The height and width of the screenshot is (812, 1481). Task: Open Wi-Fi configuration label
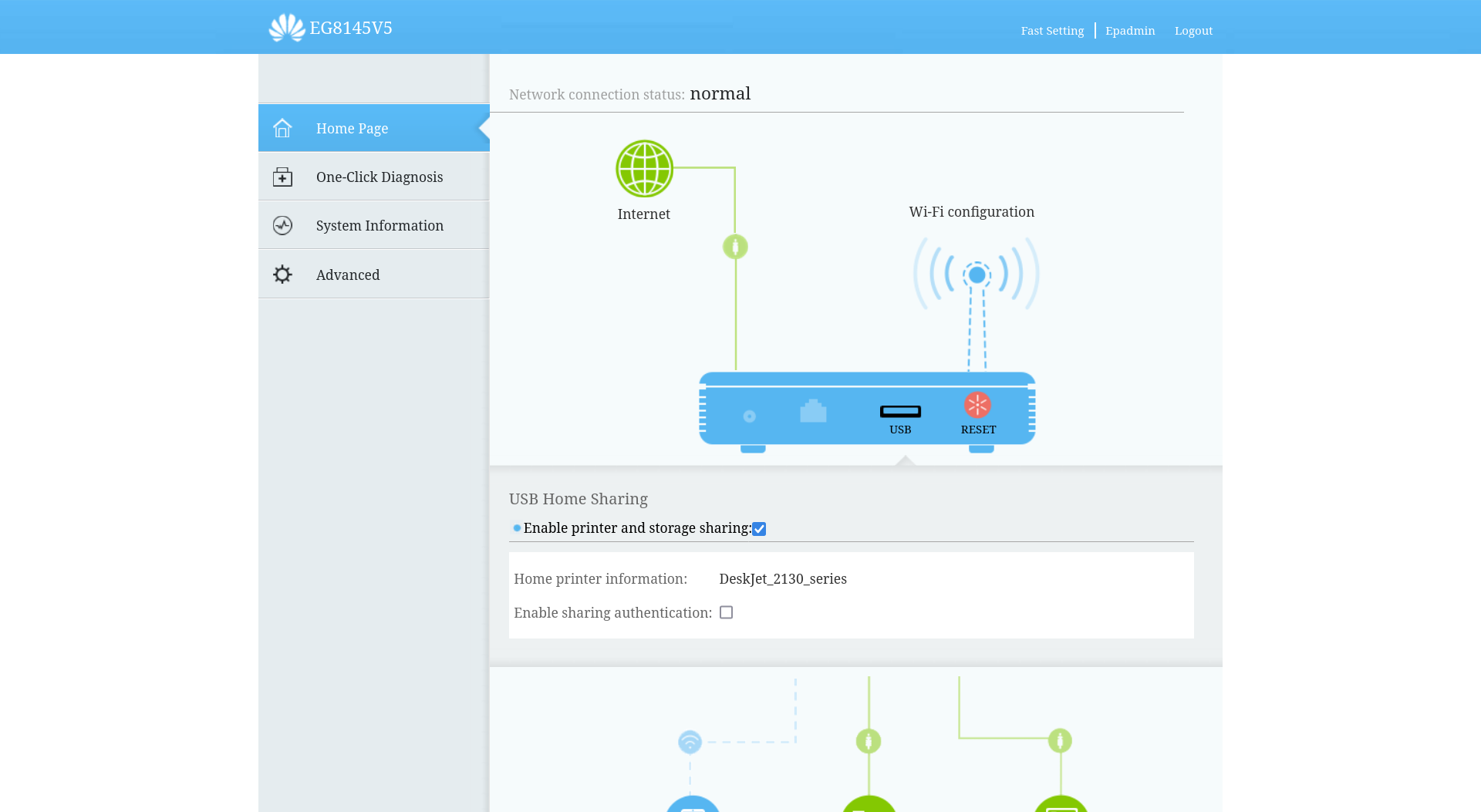click(x=971, y=212)
